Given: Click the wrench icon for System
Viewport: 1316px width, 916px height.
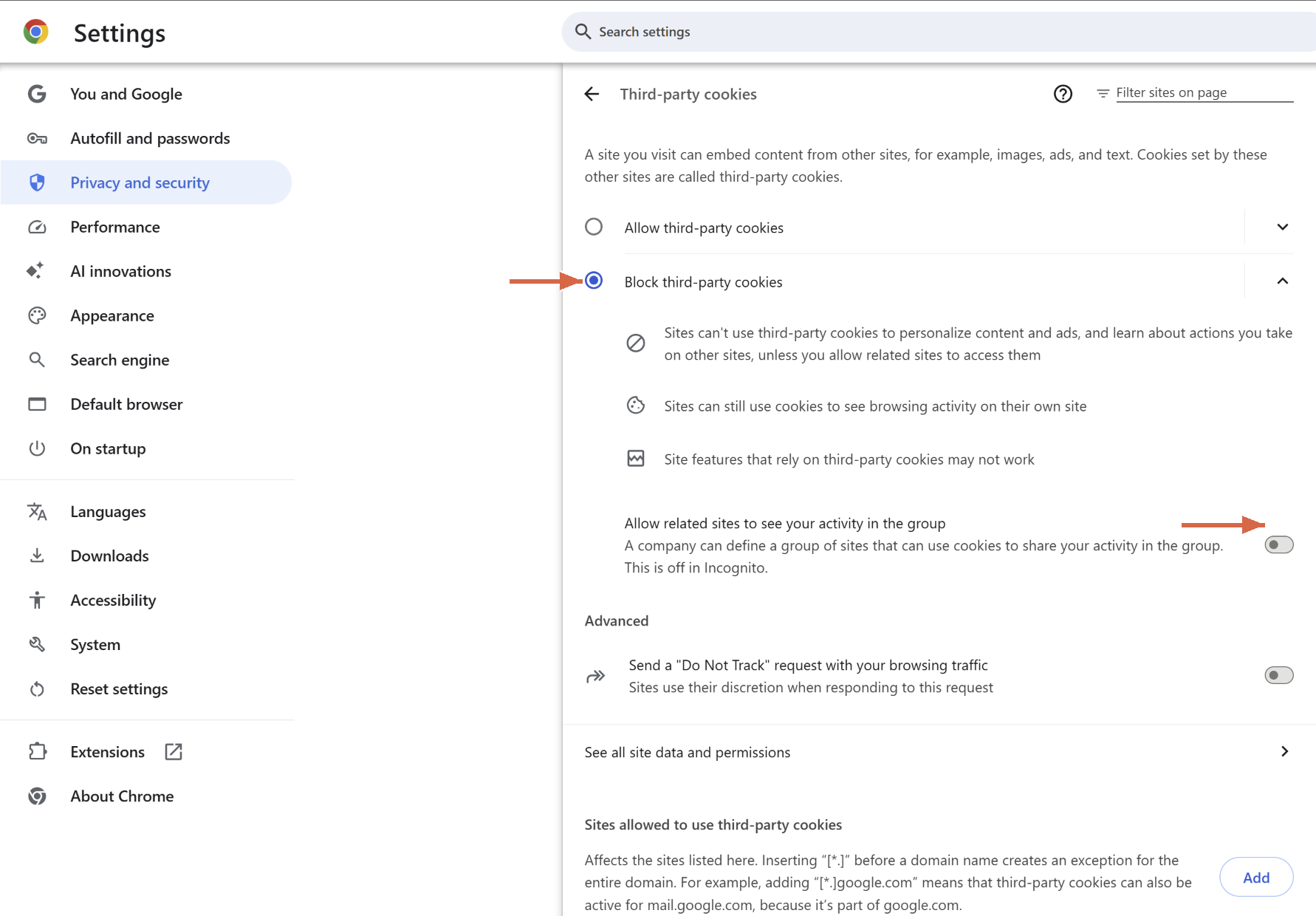Looking at the screenshot, I should [37, 644].
